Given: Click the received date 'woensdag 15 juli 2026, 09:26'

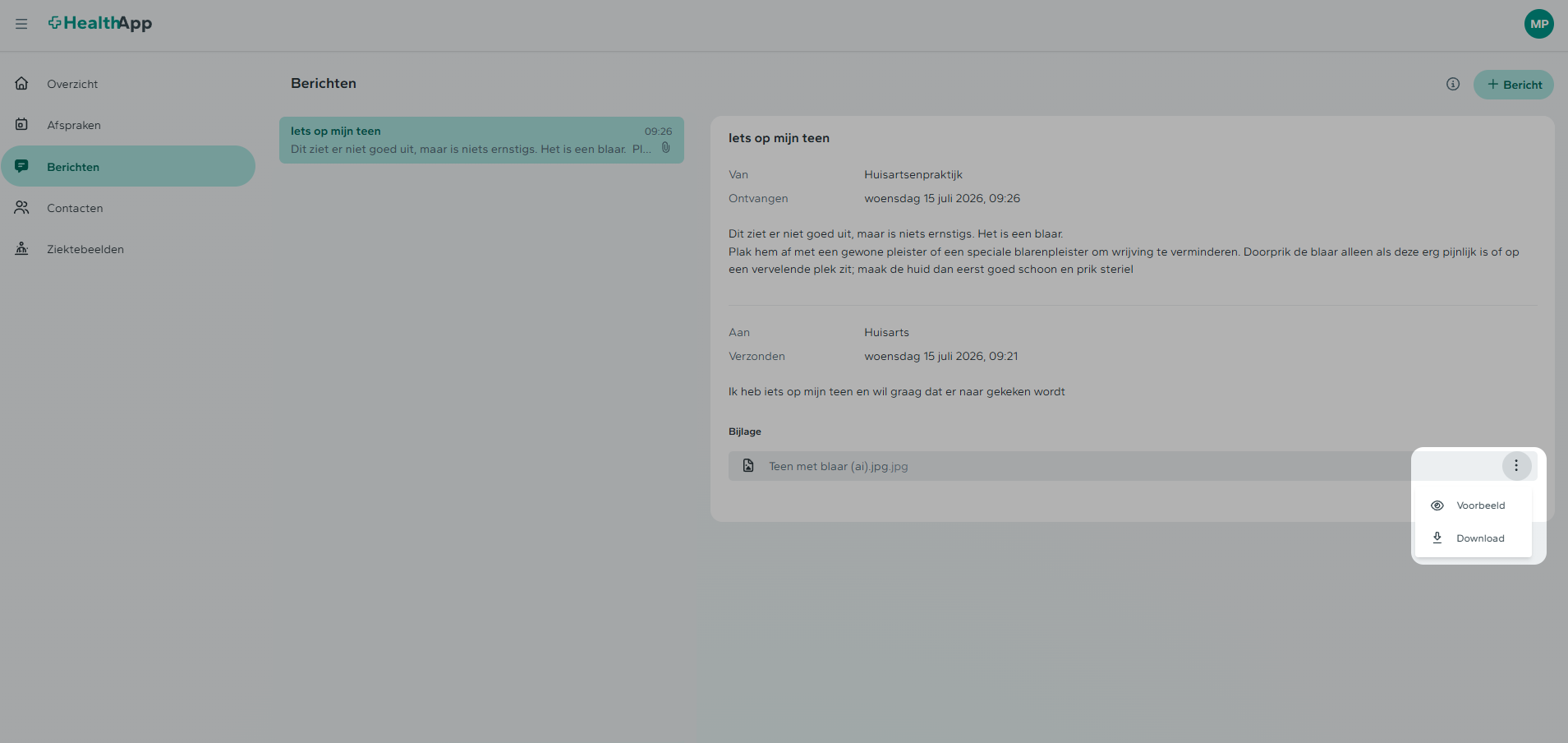Looking at the screenshot, I should tap(942, 198).
